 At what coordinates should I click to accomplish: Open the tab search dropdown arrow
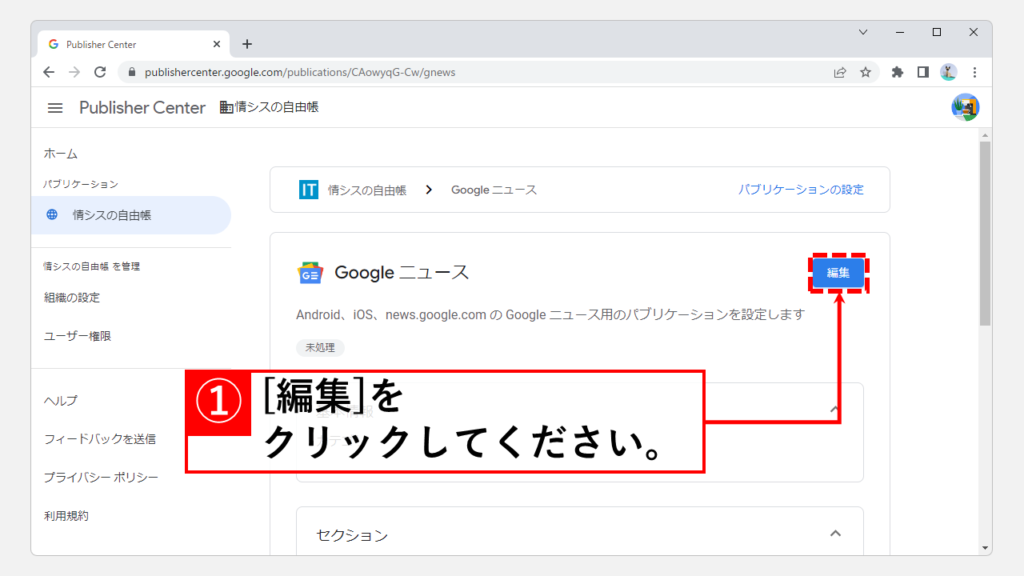863,32
